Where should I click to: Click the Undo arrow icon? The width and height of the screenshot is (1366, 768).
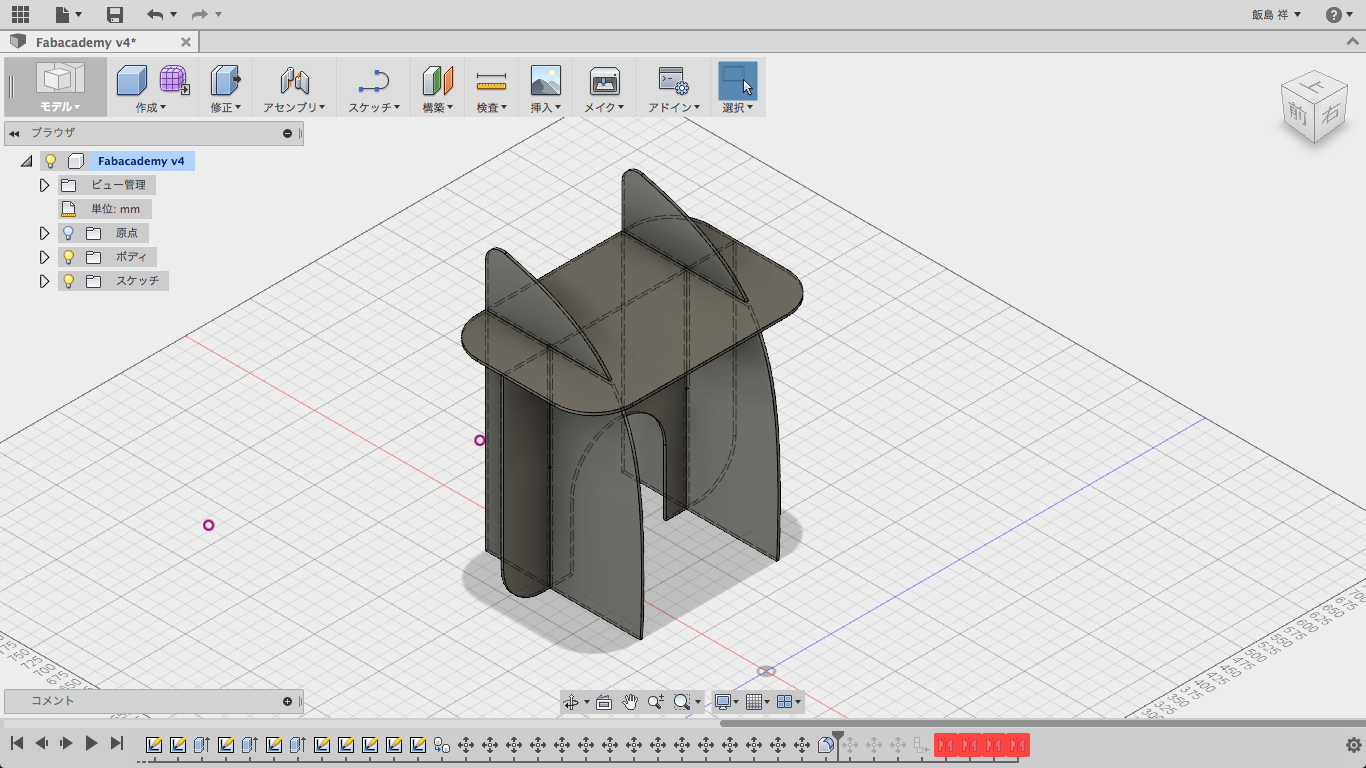point(154,14)
